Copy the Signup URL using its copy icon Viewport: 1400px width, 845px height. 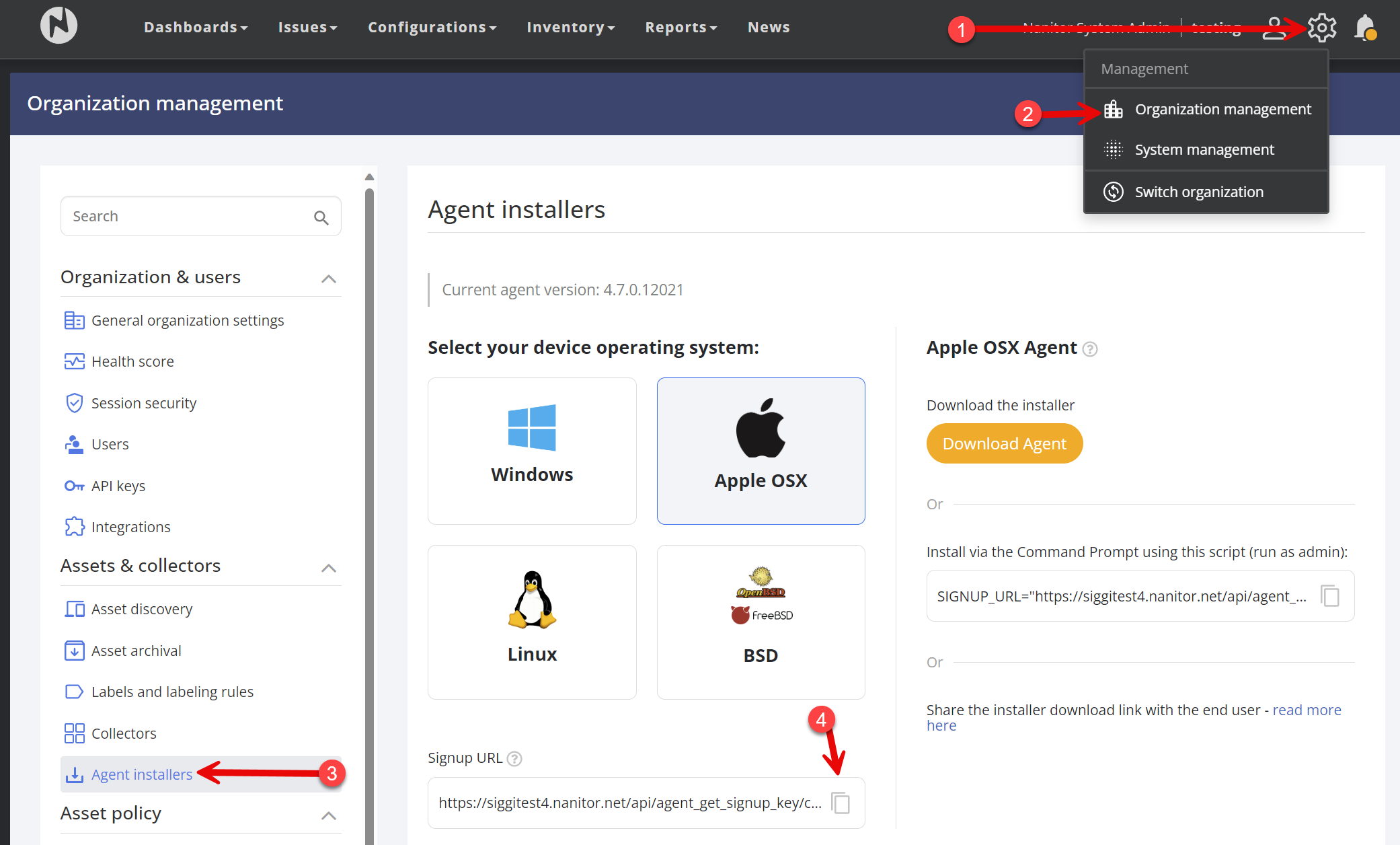pyautogui.click(x=841, y=803)
